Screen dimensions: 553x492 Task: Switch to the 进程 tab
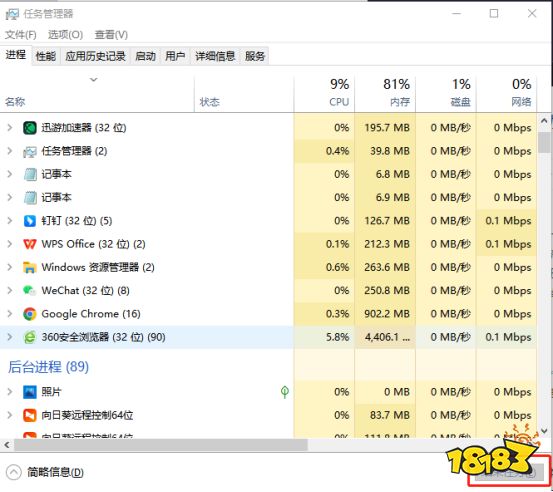tap(16, 55)
